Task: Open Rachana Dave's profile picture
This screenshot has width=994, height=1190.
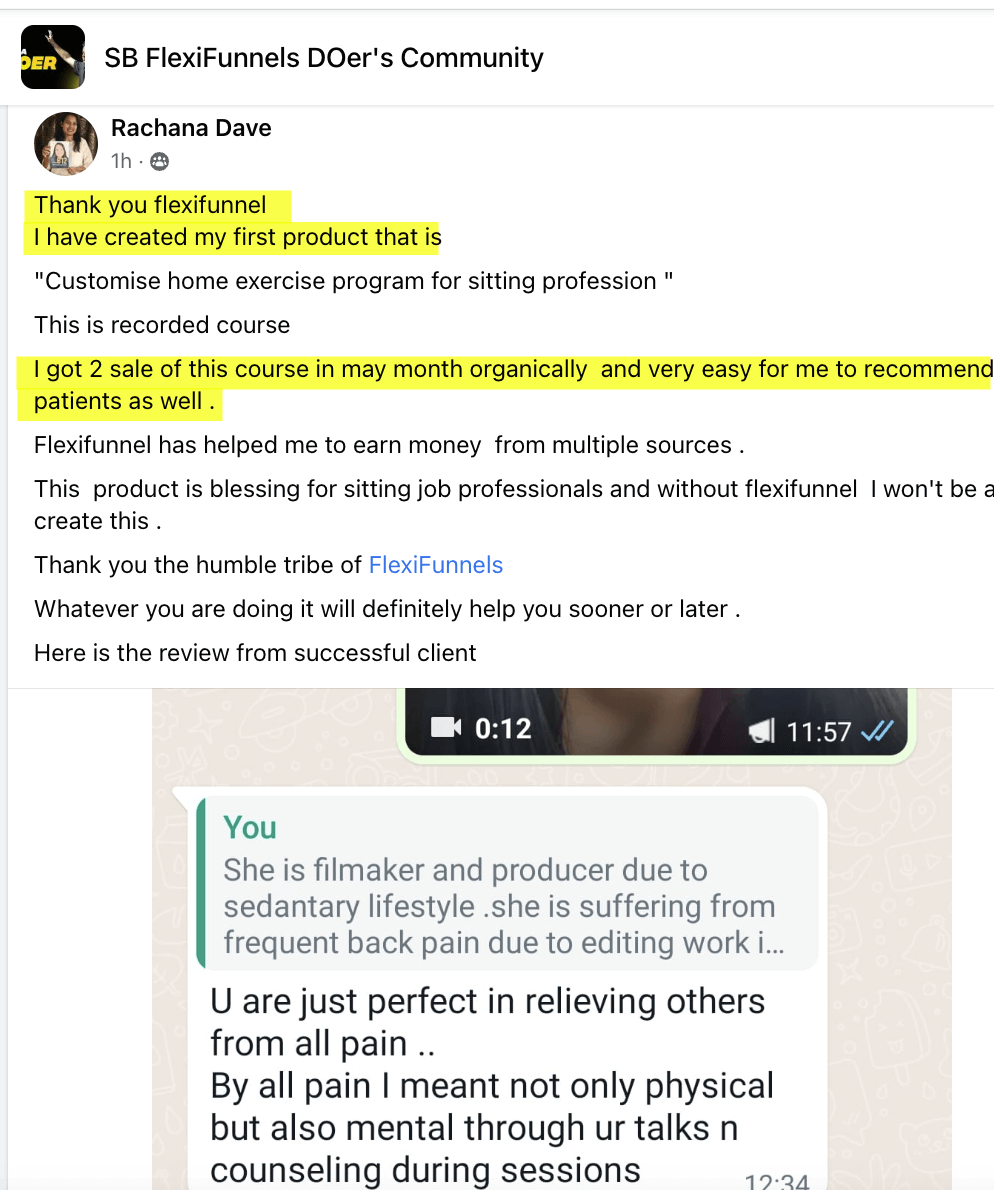Action: pyautogui.click(x=66, y=144)
